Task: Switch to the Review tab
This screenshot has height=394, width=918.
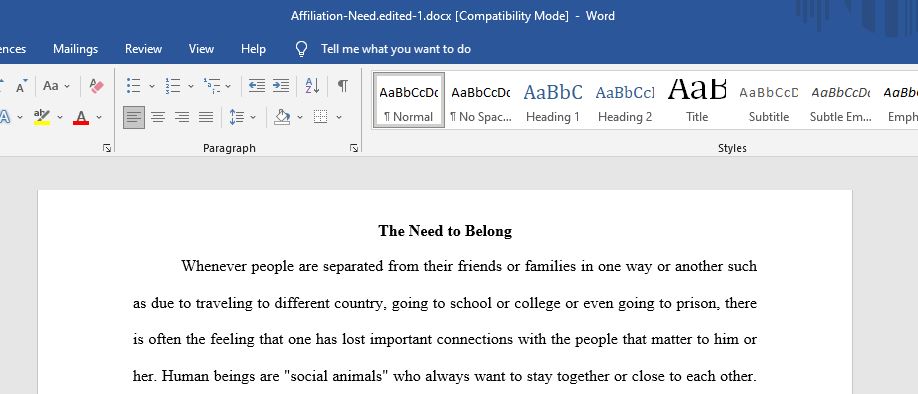Action: pos(143,49)
